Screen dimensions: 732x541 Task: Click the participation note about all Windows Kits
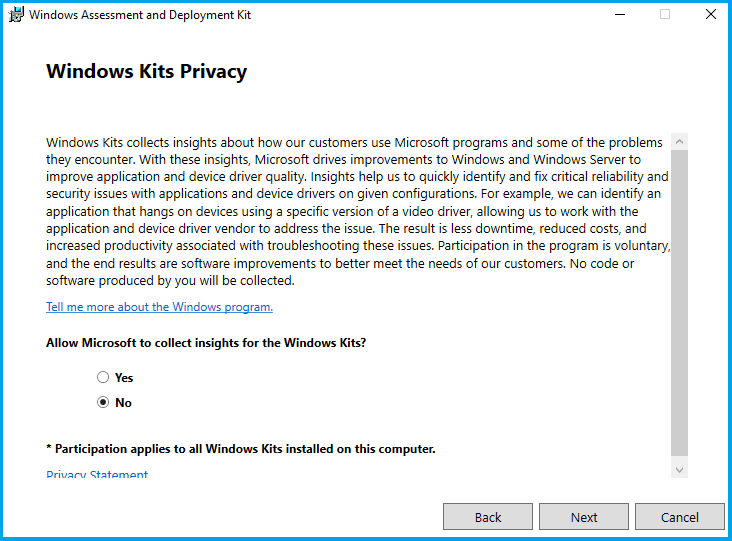[241, 449]
